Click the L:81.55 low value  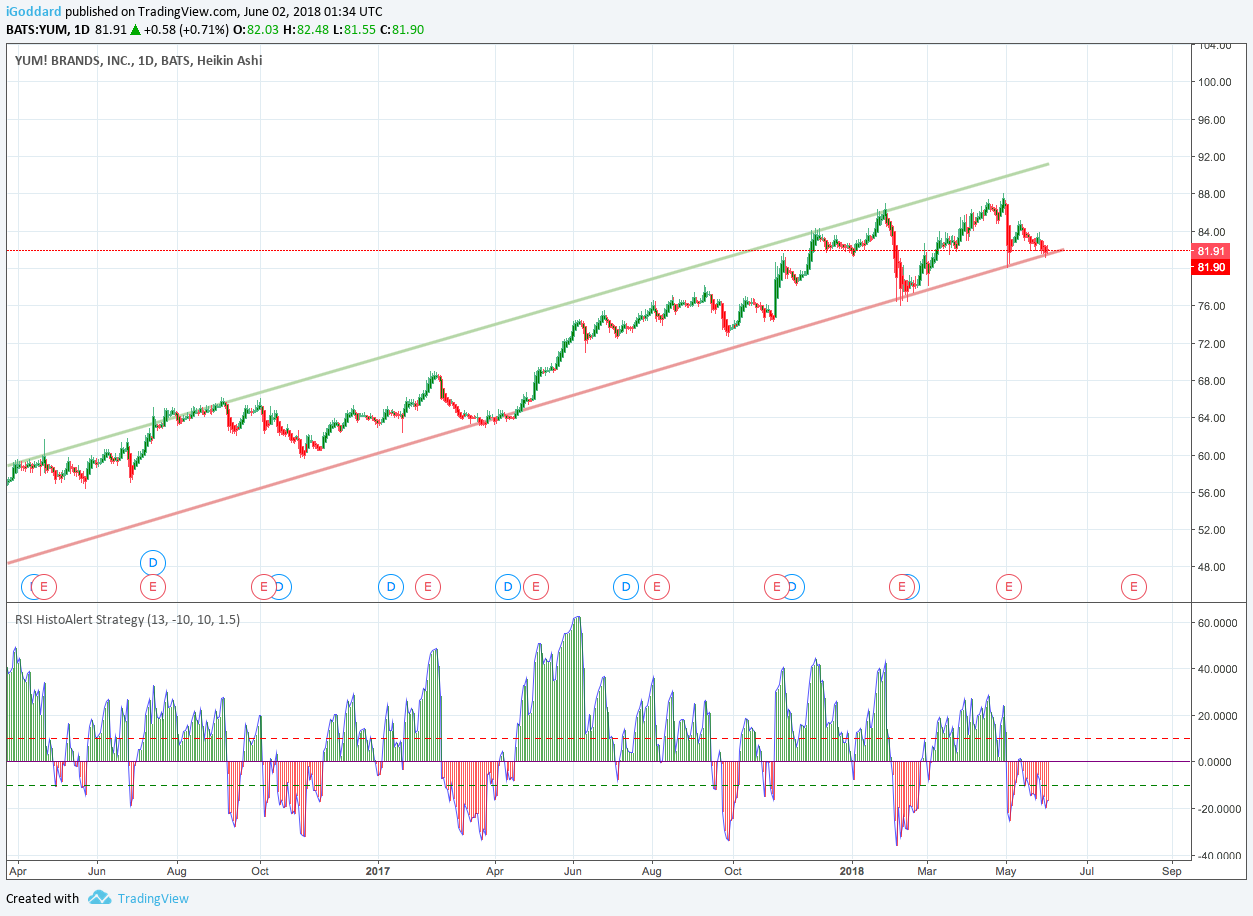(354, 30)
